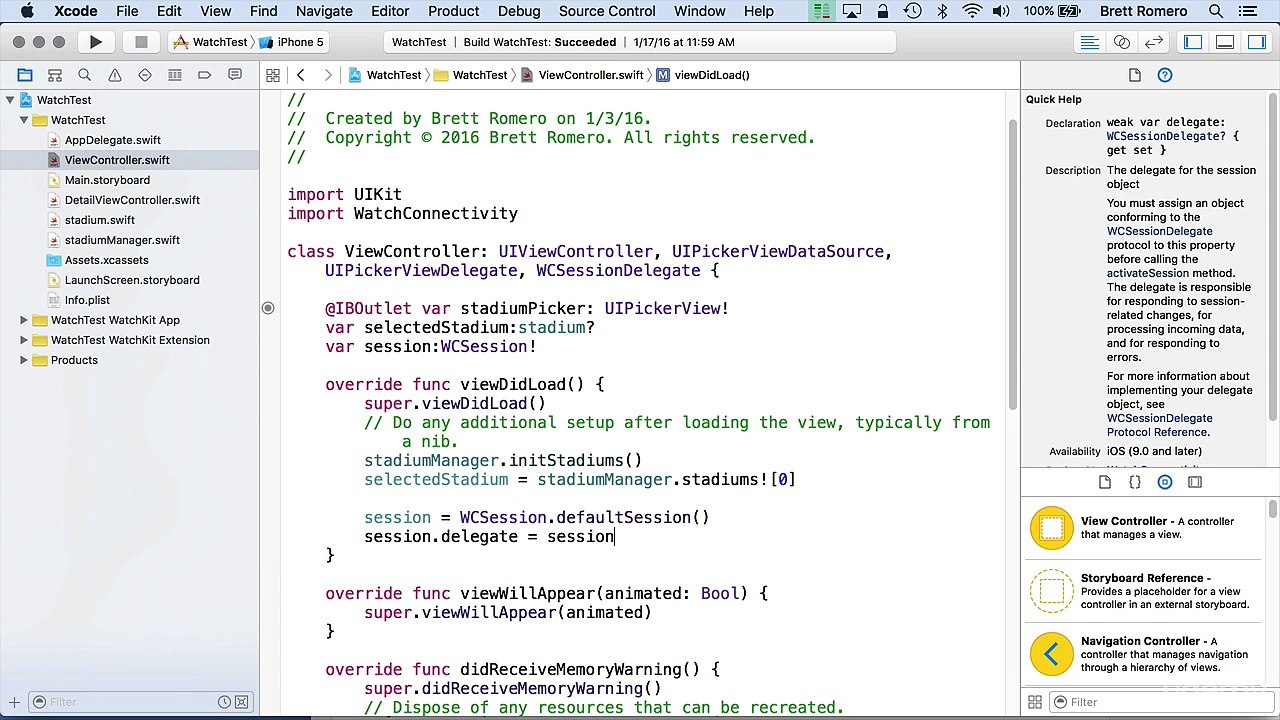
Task: Open the Source Control menu
Action: click(x=607, y=11)
